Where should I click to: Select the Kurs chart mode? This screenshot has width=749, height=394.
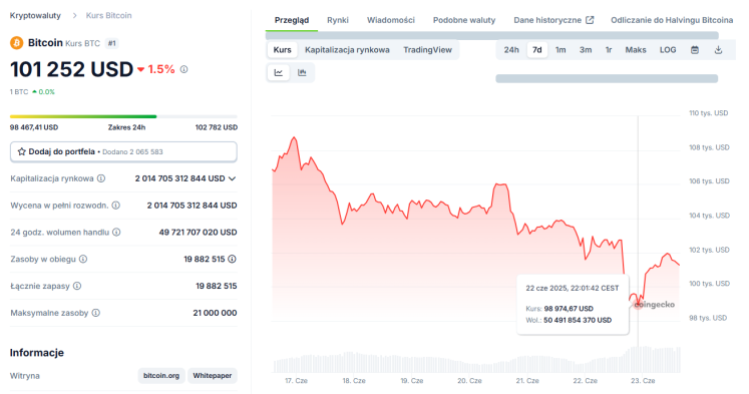tap(282, 50)
